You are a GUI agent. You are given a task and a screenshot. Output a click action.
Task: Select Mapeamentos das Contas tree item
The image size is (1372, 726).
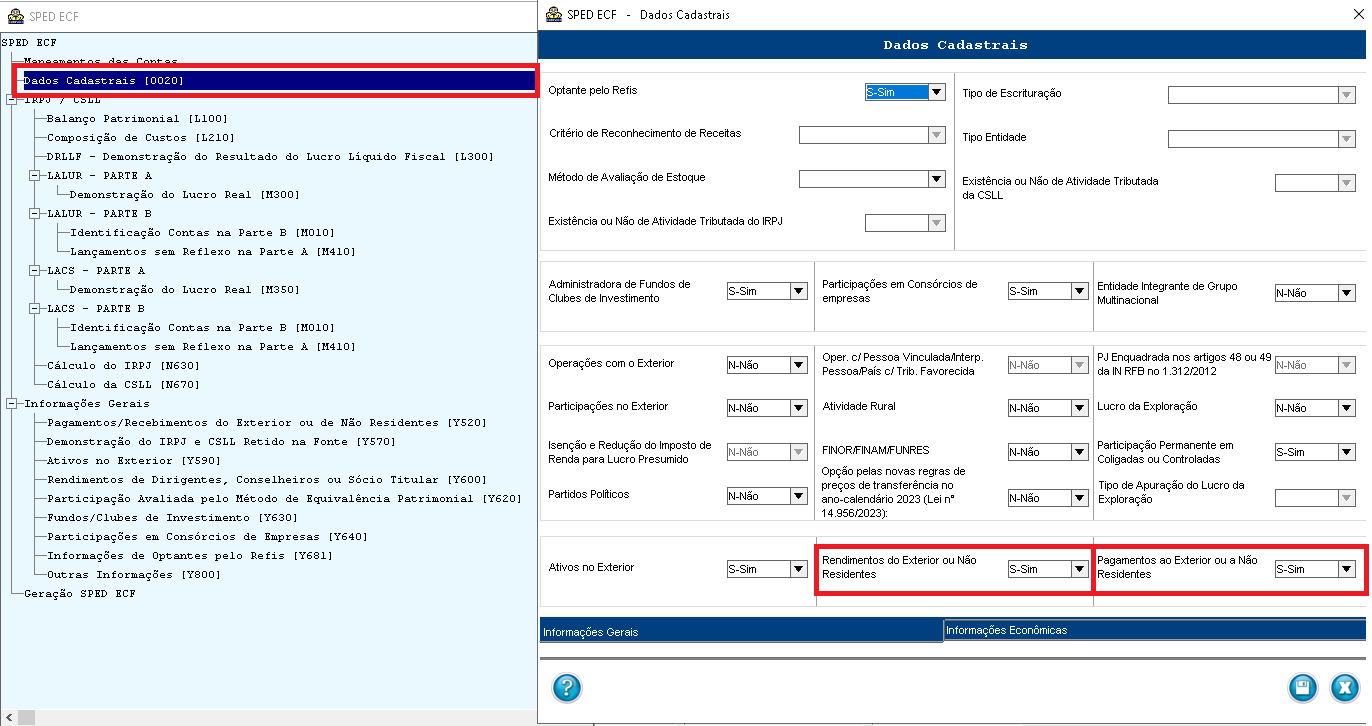[100, 62]
